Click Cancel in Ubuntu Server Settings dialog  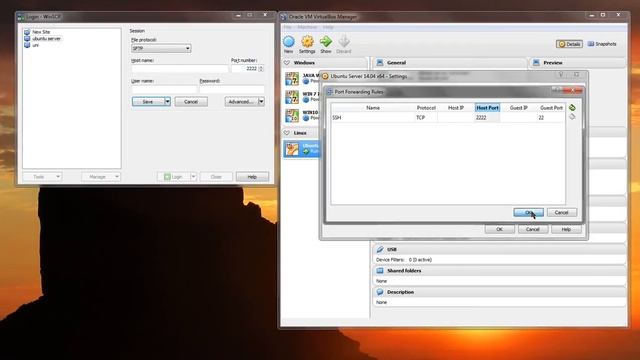[533, 229]
